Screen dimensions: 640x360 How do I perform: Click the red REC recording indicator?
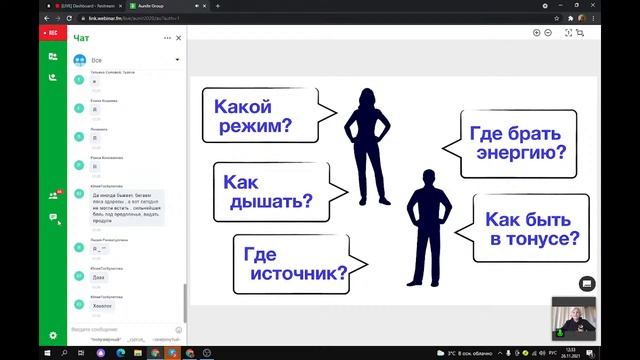coord(53,33)
